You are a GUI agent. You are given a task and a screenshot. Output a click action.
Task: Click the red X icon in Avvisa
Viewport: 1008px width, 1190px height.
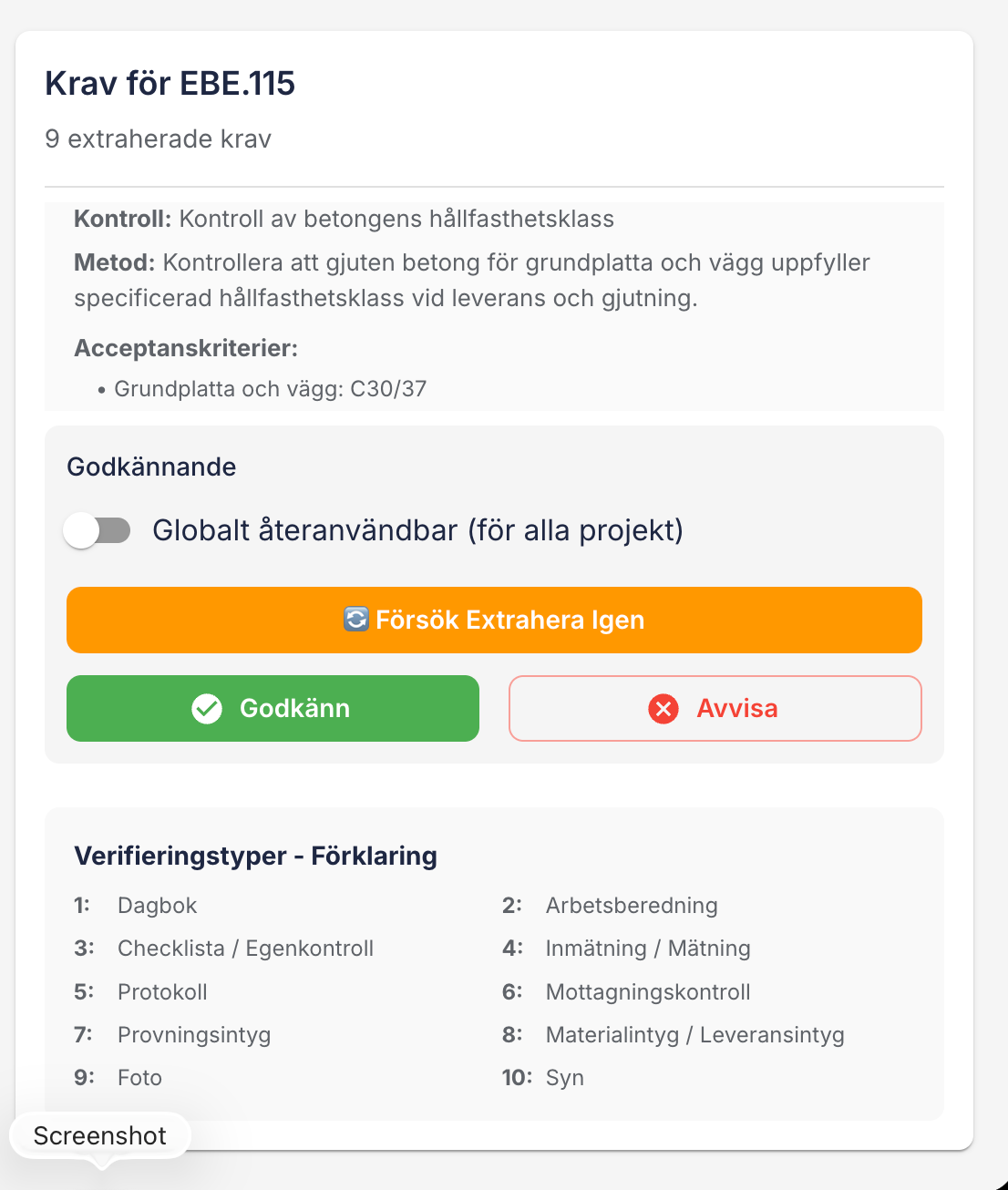663,708
